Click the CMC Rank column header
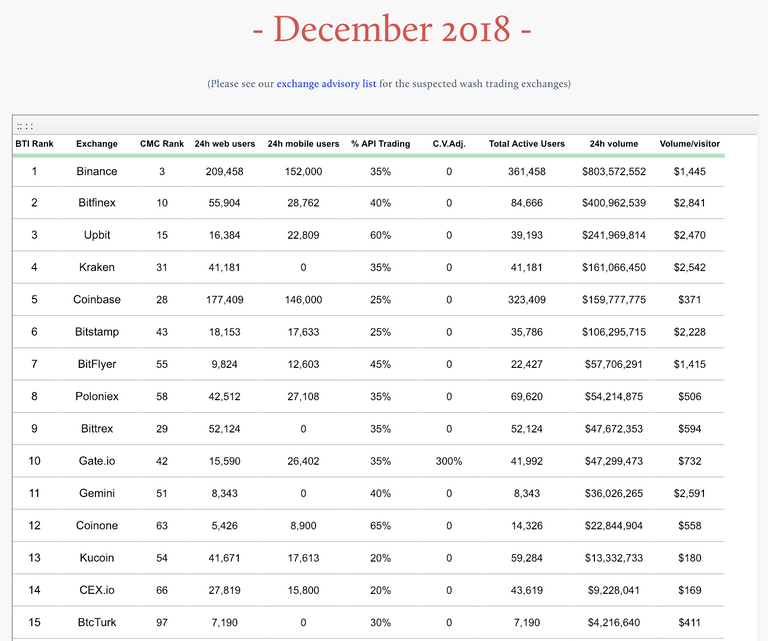 coord(162,144)
